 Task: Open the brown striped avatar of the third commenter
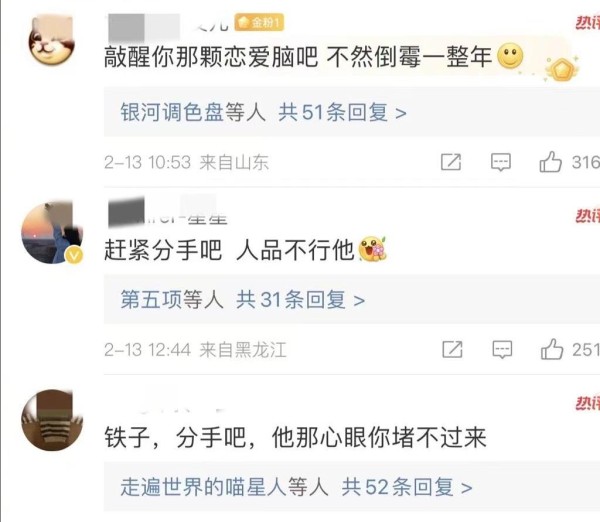coord(52,420)
